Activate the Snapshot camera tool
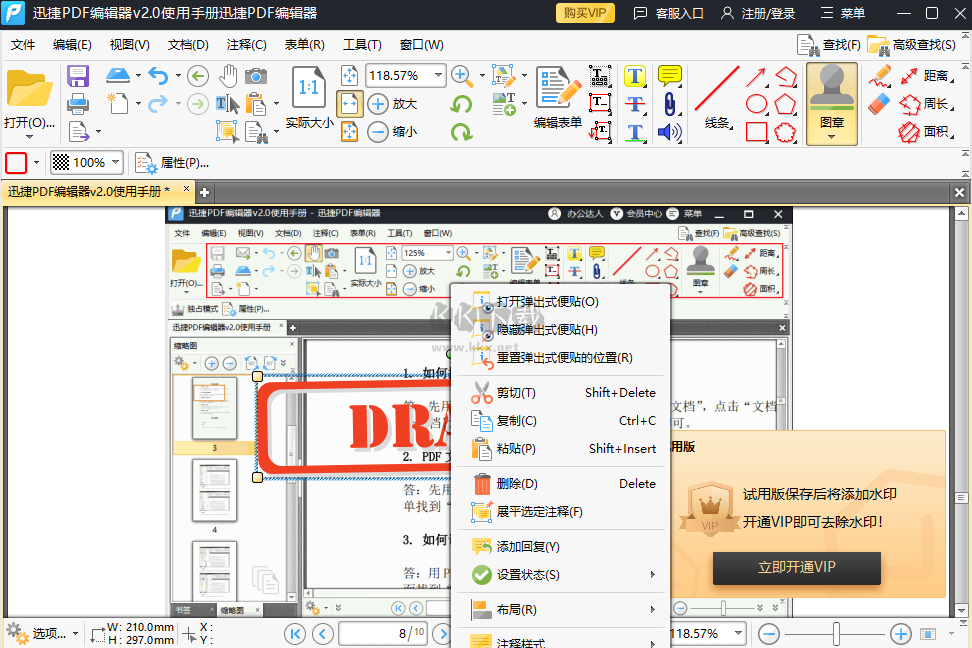This screenshot has height=648, width=972. pos(257,75)
